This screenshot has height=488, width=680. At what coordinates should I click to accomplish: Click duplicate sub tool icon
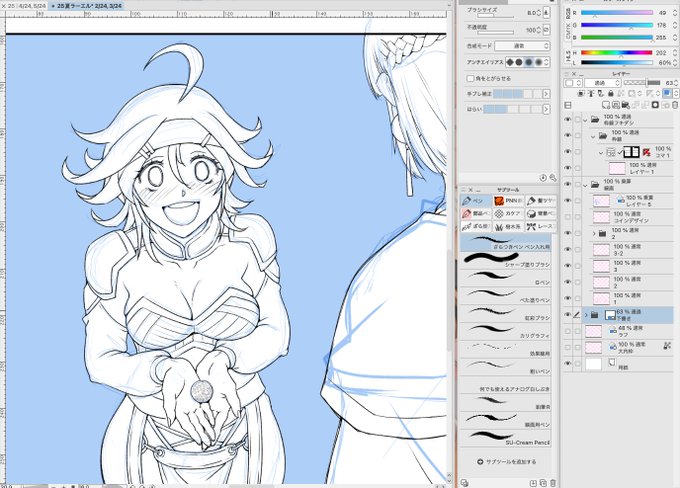point(543,483)
